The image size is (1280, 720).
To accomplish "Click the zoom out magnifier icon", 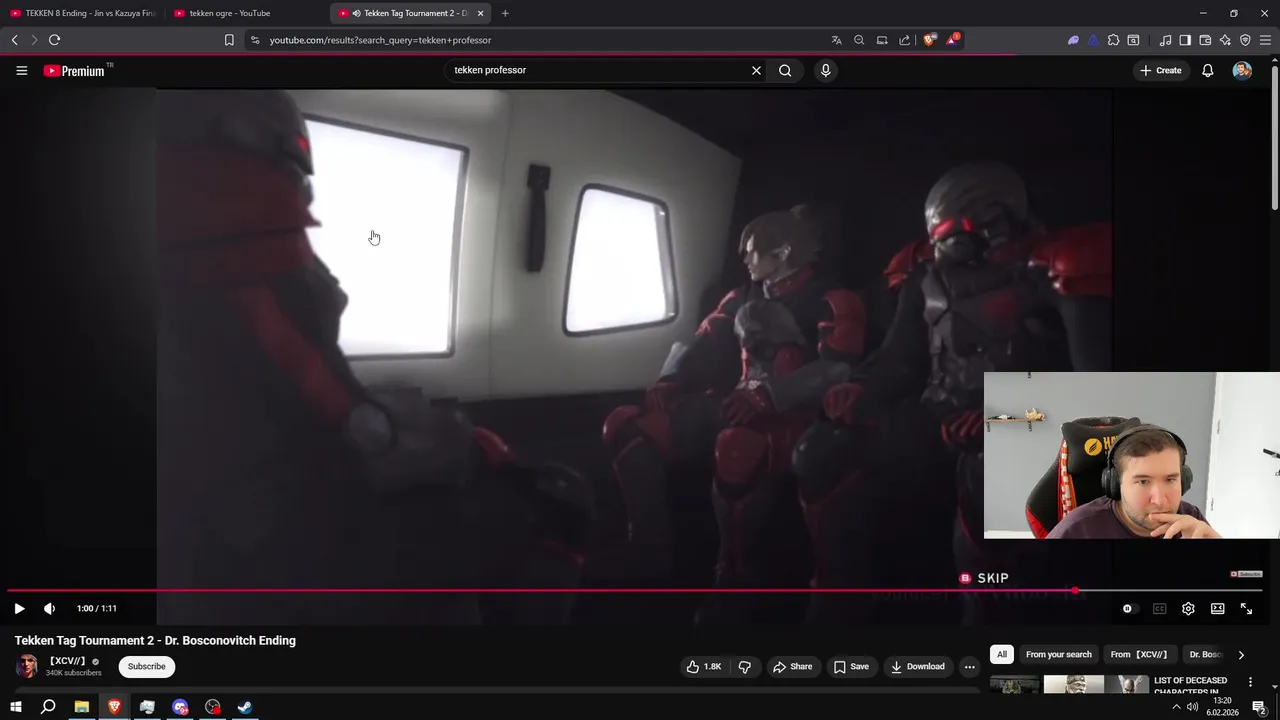I will tap(859, 40).
